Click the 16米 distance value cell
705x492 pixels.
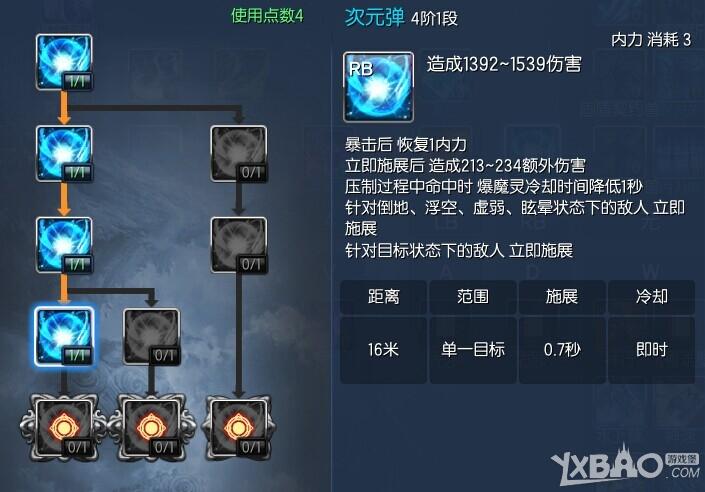coord(384,350)
